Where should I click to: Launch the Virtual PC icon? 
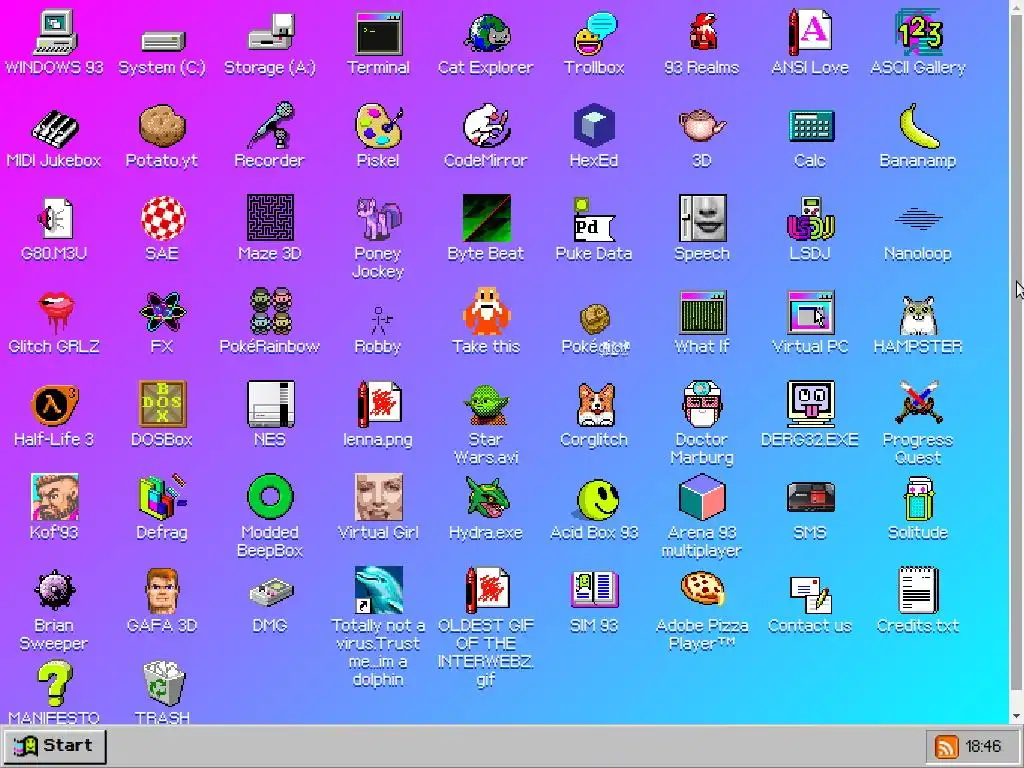click(x=810, y=312)
